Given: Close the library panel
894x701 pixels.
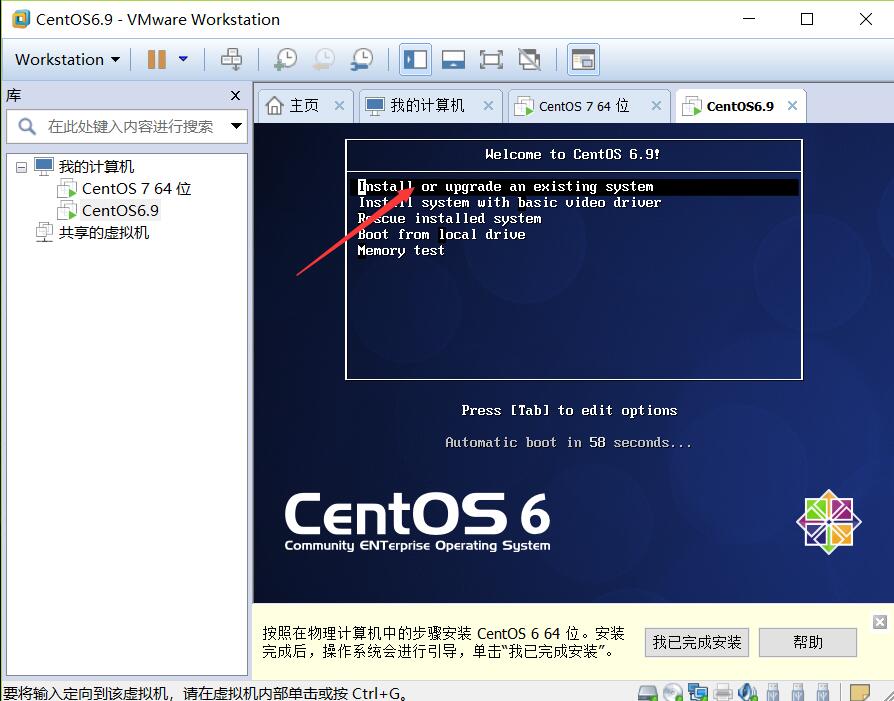Looking at the screenshot, I should point(235,96).
